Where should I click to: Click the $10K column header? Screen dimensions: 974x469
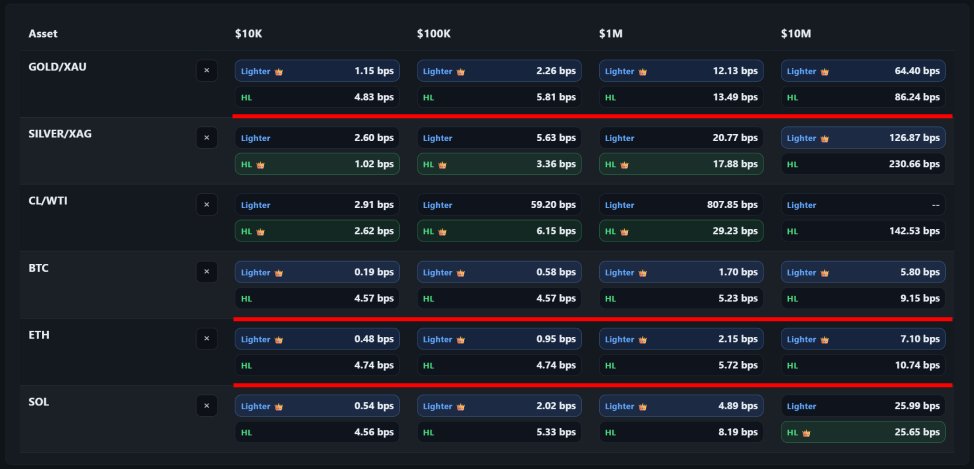tap(248, 34)
